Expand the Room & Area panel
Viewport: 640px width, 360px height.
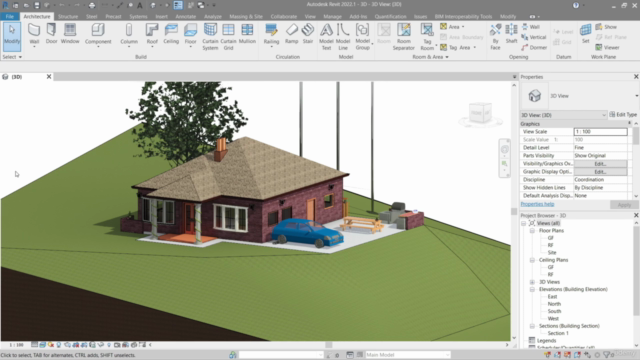tap(430, 57)
